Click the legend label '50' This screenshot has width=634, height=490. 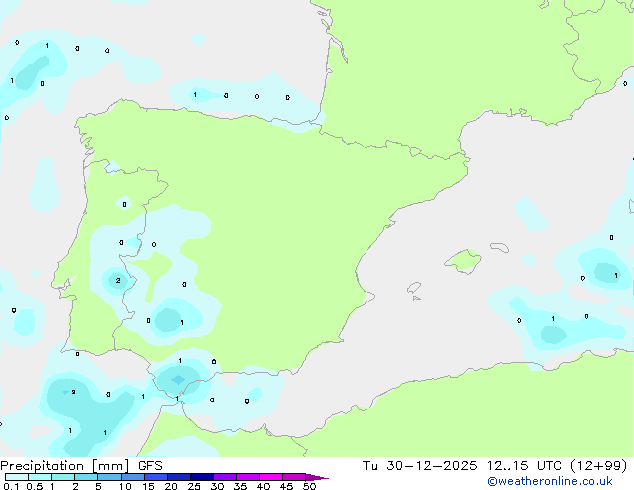309,486
